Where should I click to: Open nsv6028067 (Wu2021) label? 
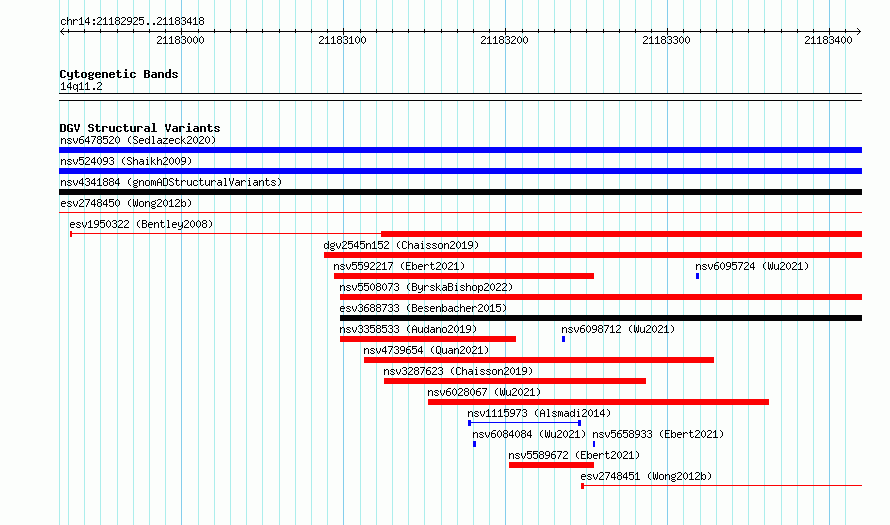pyautogui.click(x=484, y=392)
